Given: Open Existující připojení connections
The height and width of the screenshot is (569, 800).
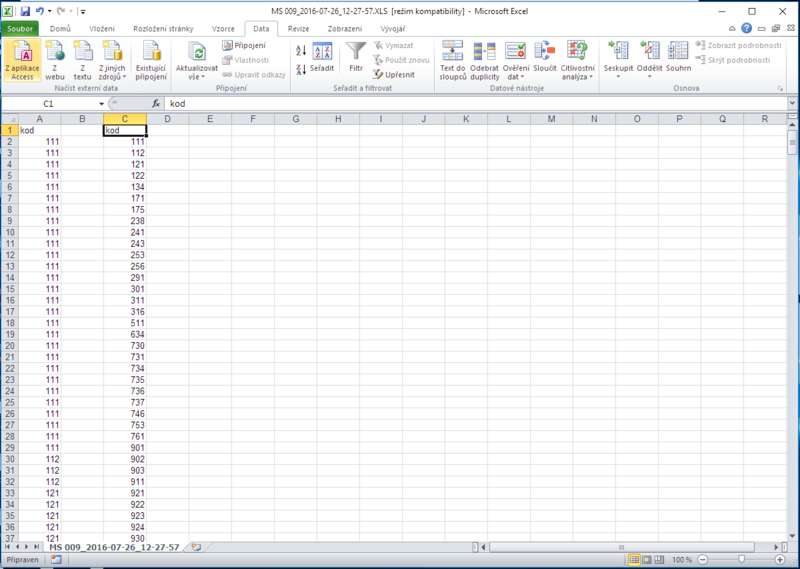Looking at the screenshot, I should (x=151, y=60).
